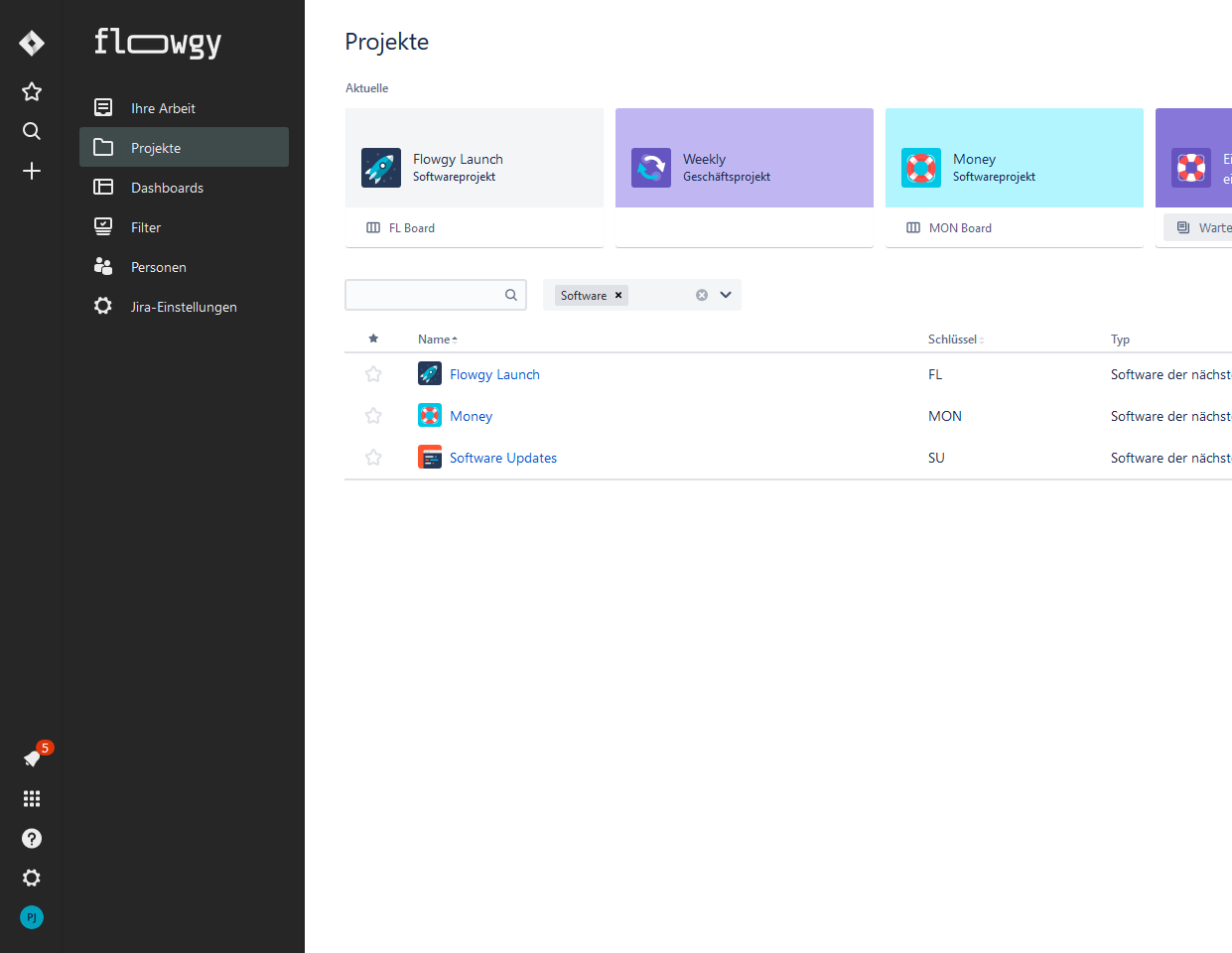Screen dimensions: 1232x953
Task: Remove the Software filter tag
Action: [x=618, y=295]
